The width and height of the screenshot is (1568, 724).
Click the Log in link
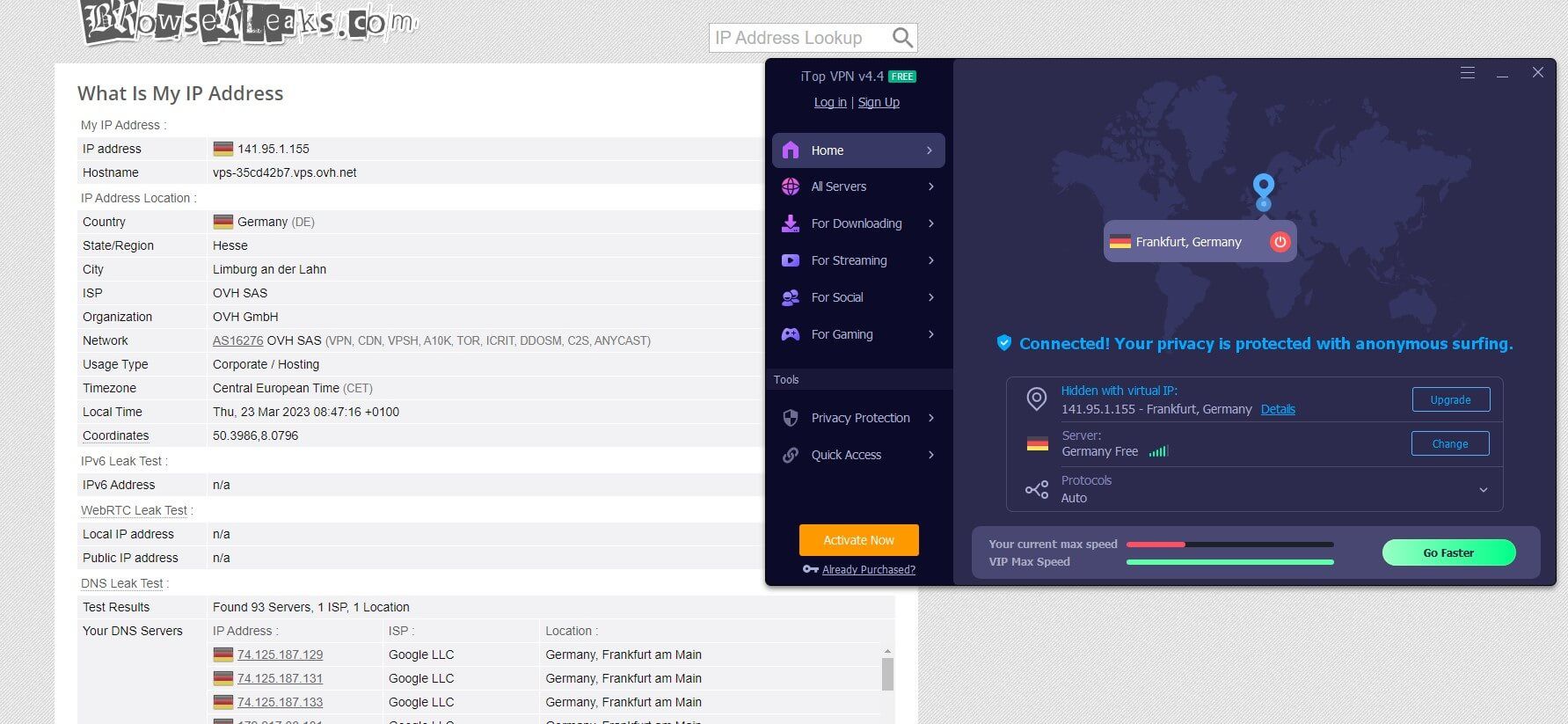830,102
